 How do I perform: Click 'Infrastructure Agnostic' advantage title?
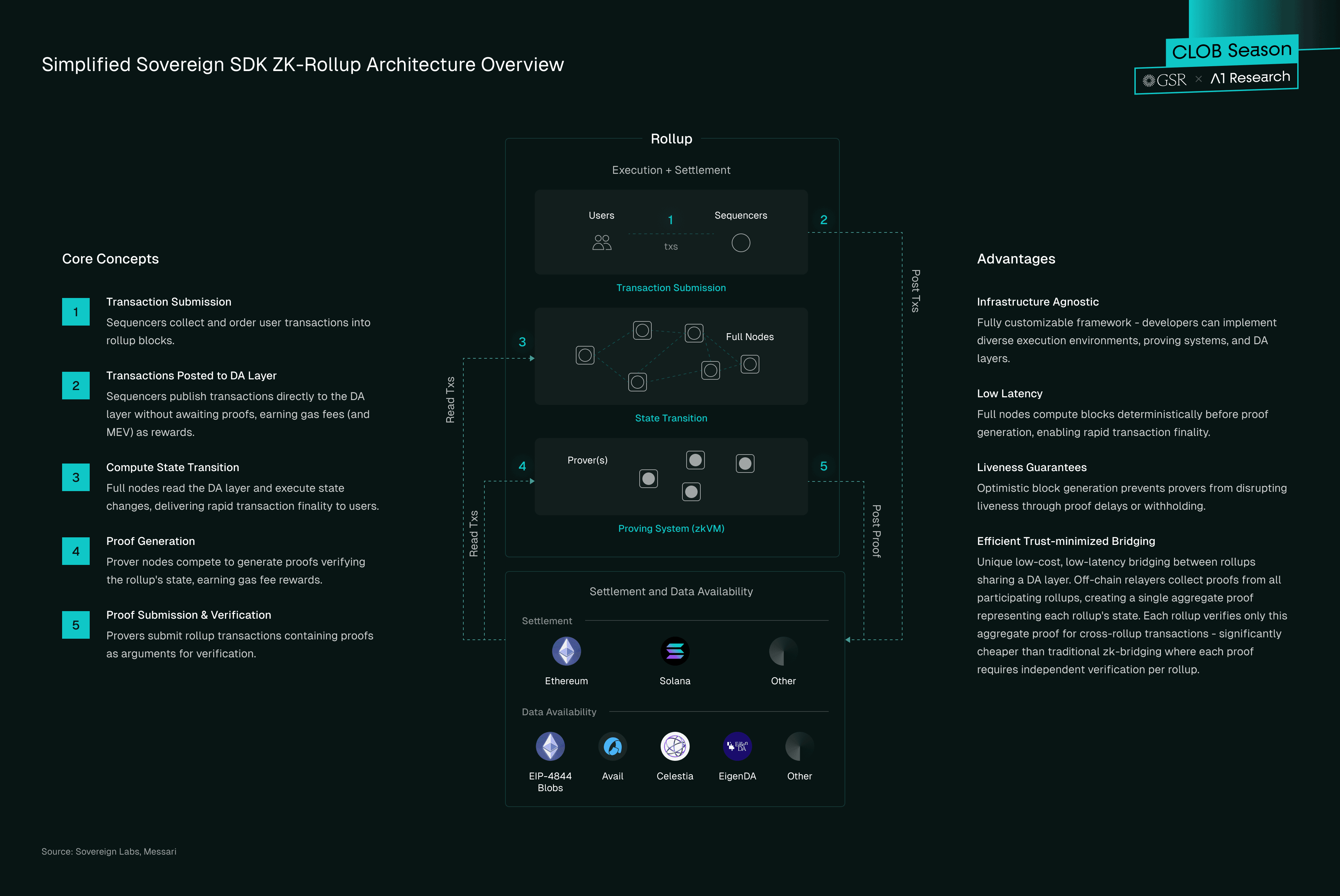coord(1037,302)
